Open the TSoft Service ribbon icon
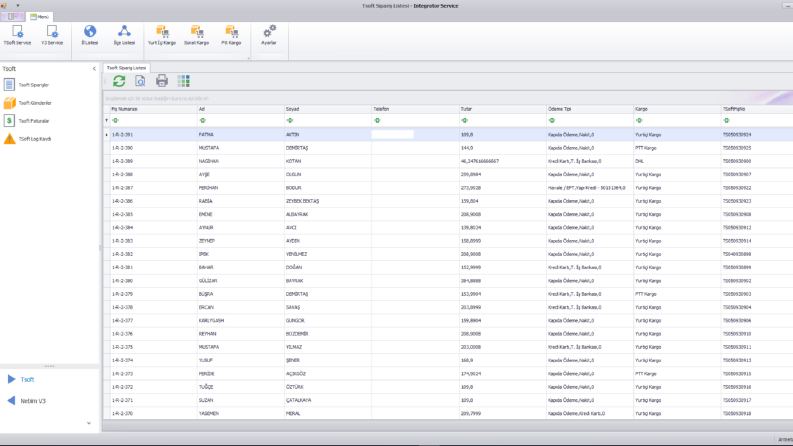Image resolution: width=793 pixels, height=446 pixels. tap(17, 35)
